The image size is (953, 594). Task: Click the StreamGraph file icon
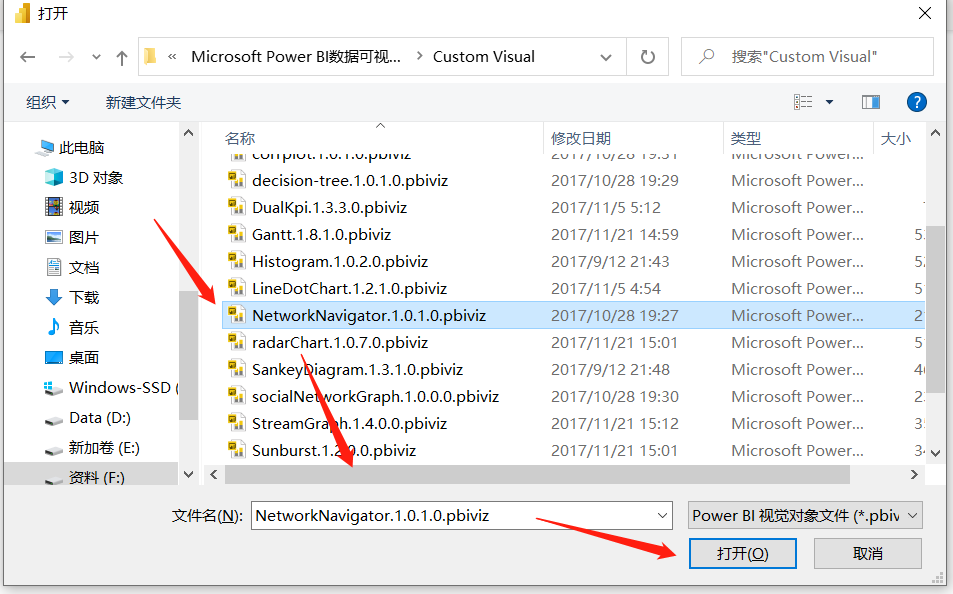236,422
